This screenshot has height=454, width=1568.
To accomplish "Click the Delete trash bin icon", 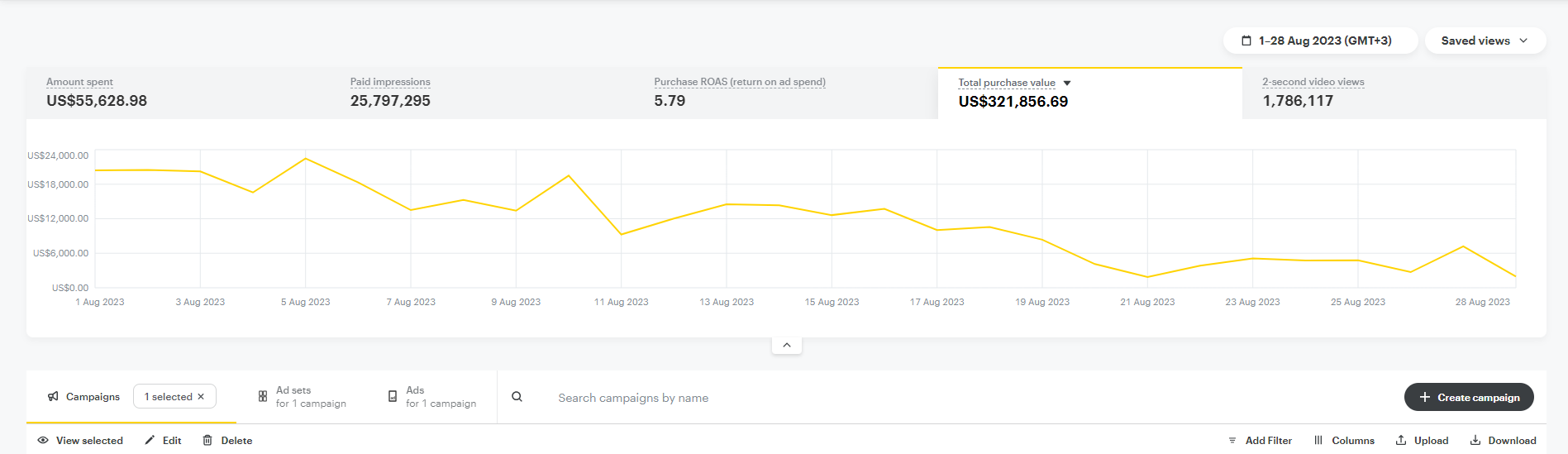I will 207,441.
